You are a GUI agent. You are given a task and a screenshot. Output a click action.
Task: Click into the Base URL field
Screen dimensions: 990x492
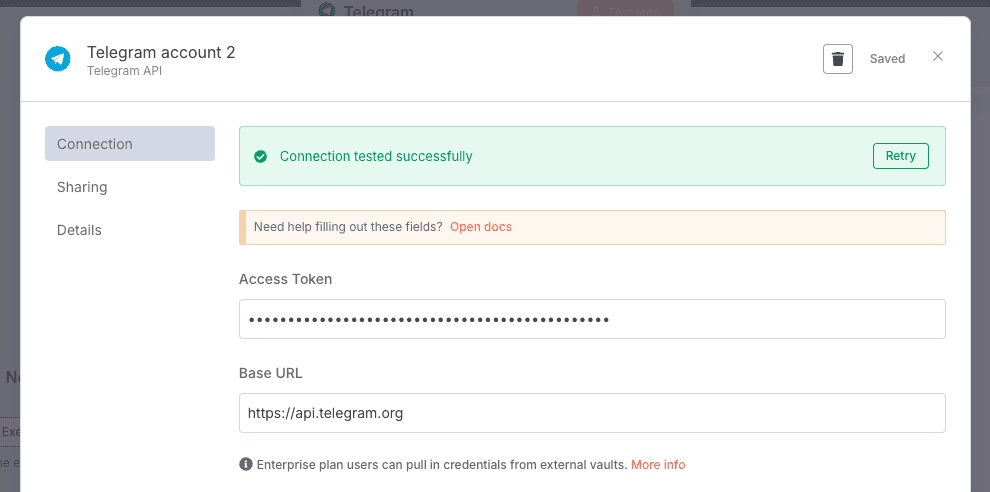point(592,413)
